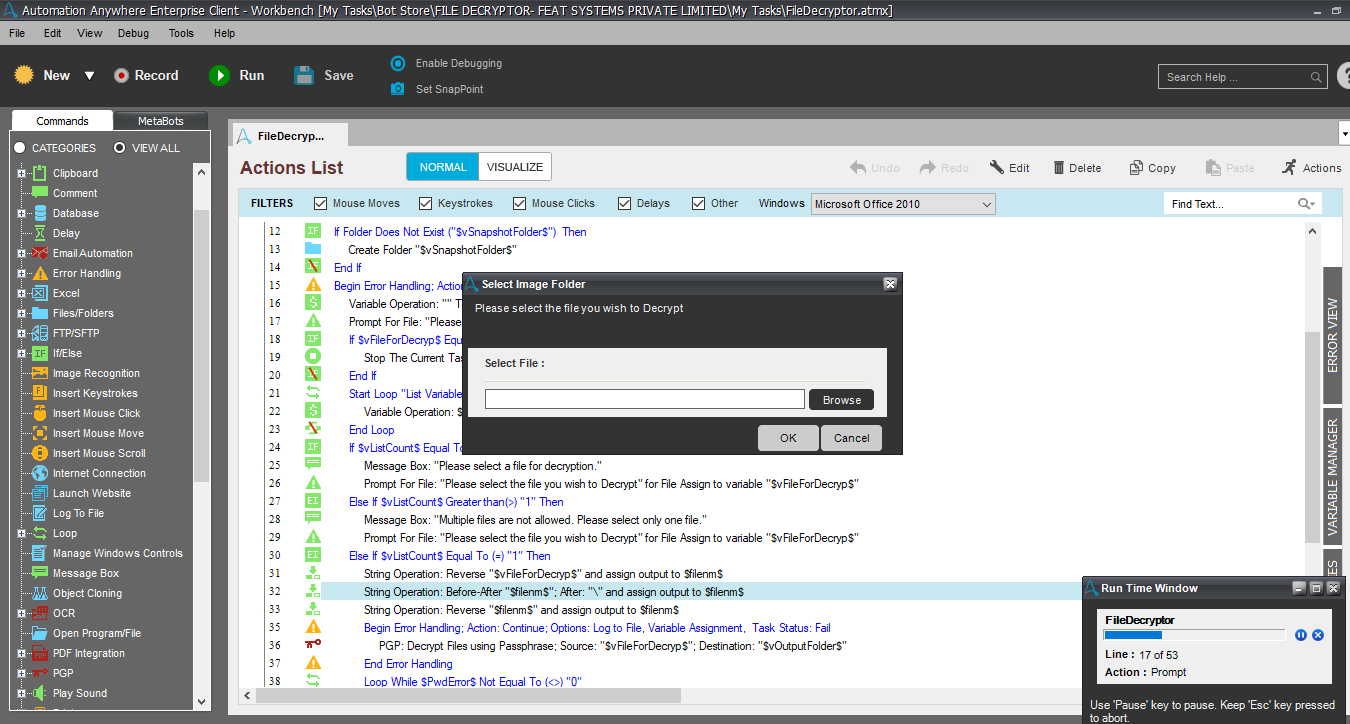Open the Find Text search dropdown arrow

click(x=1312, y=204)
